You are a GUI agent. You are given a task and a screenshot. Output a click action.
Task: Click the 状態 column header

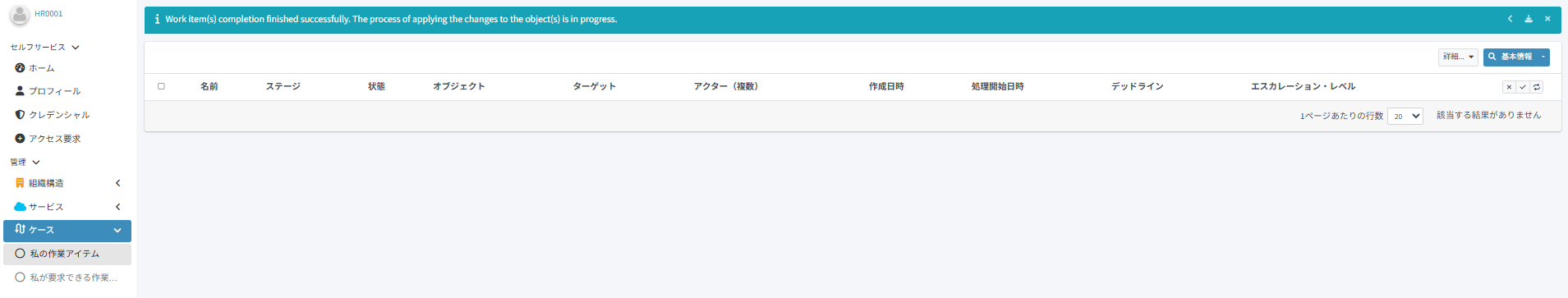click(x=377, y=86)
